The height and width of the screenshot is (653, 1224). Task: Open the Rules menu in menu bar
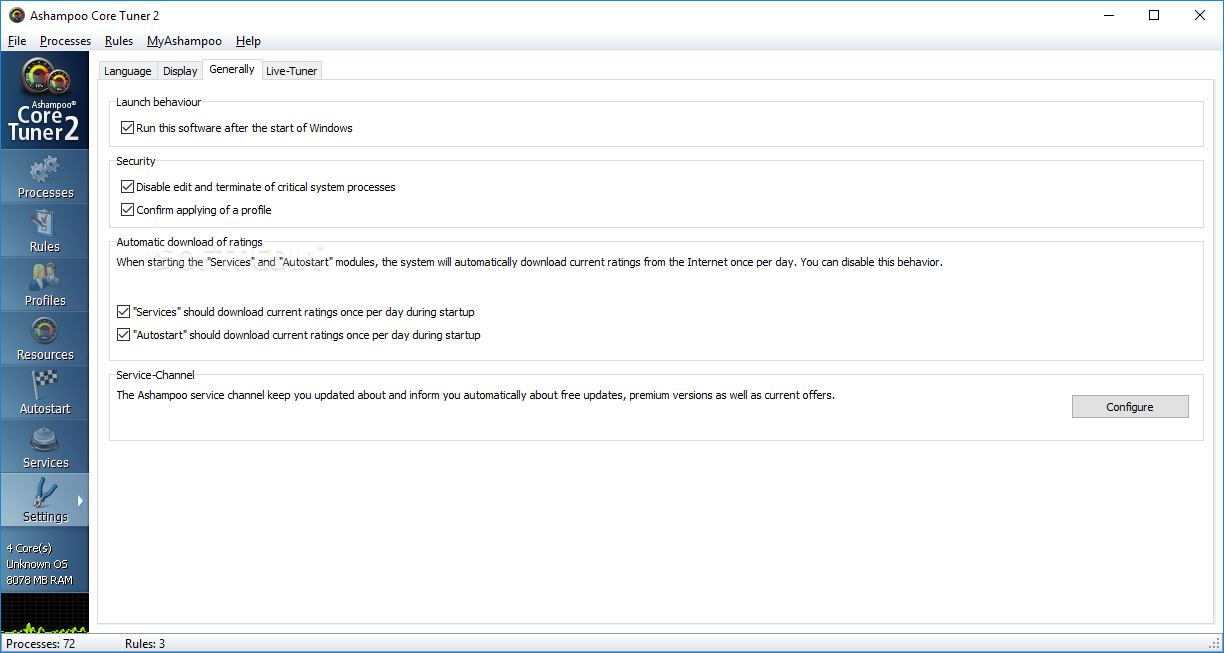click(x=119, y=41)
